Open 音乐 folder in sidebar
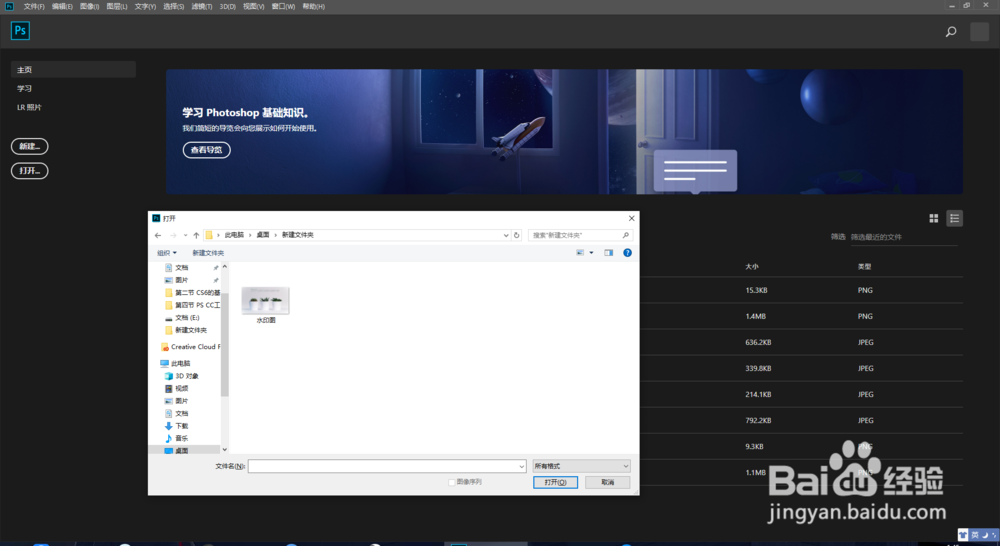This screenshot has height=546, width=1000. coord(177,438)
